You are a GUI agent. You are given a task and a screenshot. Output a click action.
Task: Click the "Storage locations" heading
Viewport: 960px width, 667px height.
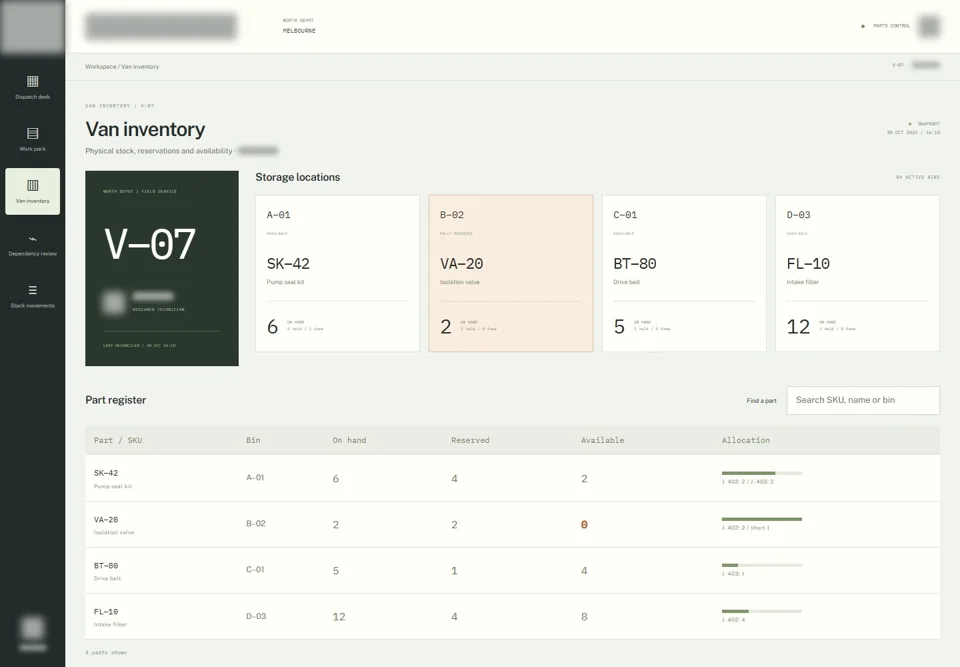pos(298,177)
